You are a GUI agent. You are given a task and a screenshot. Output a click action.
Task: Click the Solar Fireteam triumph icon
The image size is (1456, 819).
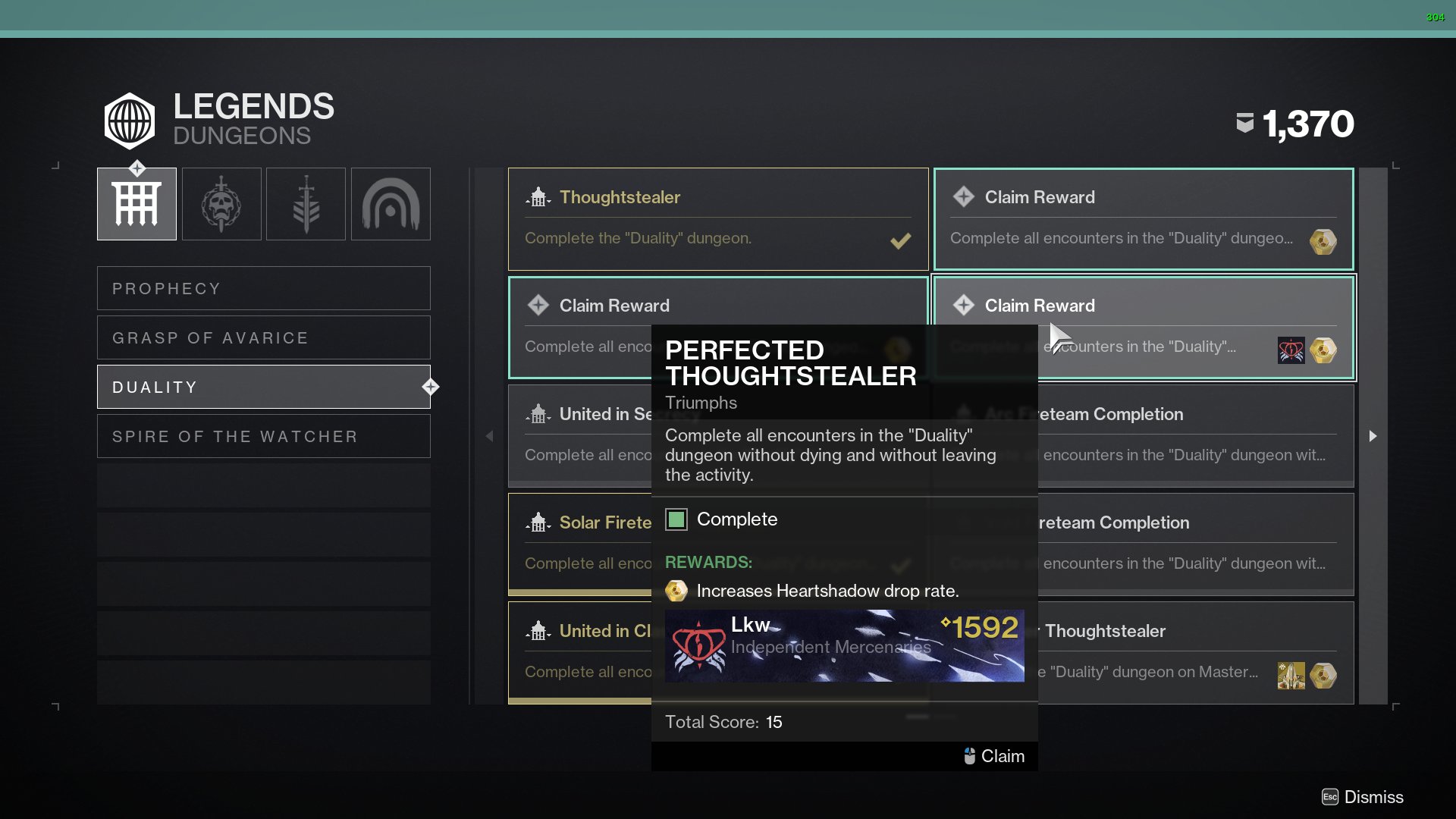538,522
